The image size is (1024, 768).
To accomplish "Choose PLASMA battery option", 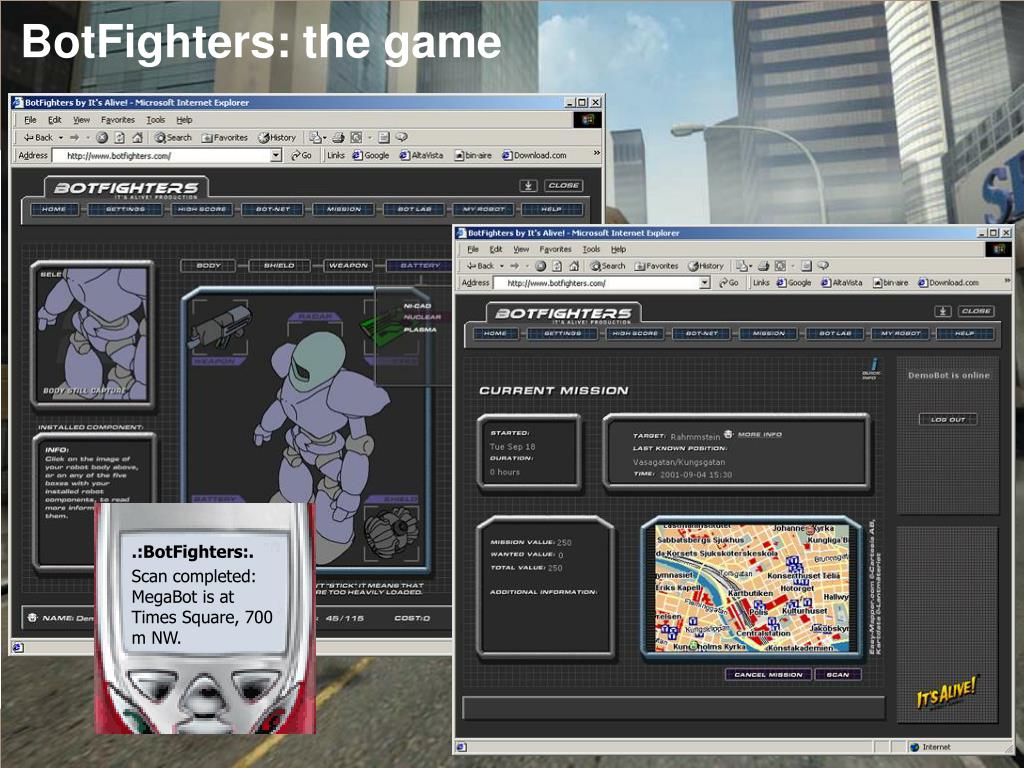I will pos(420,330).
